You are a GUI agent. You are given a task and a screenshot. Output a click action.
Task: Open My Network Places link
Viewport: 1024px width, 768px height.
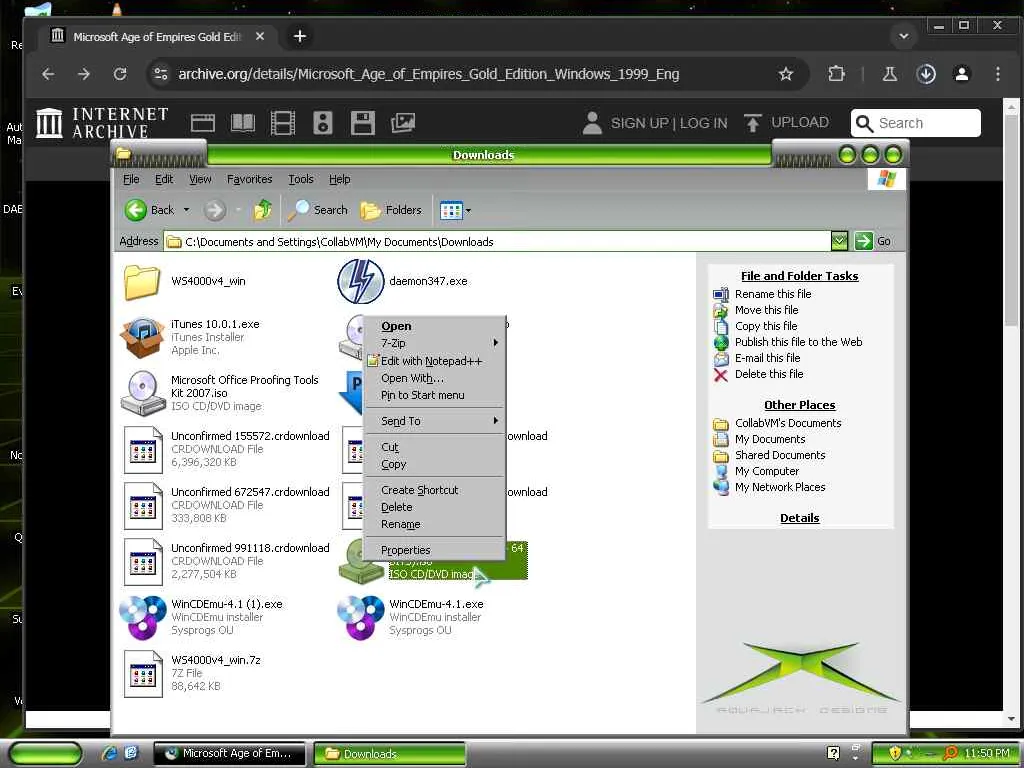[x=780, y=487]
